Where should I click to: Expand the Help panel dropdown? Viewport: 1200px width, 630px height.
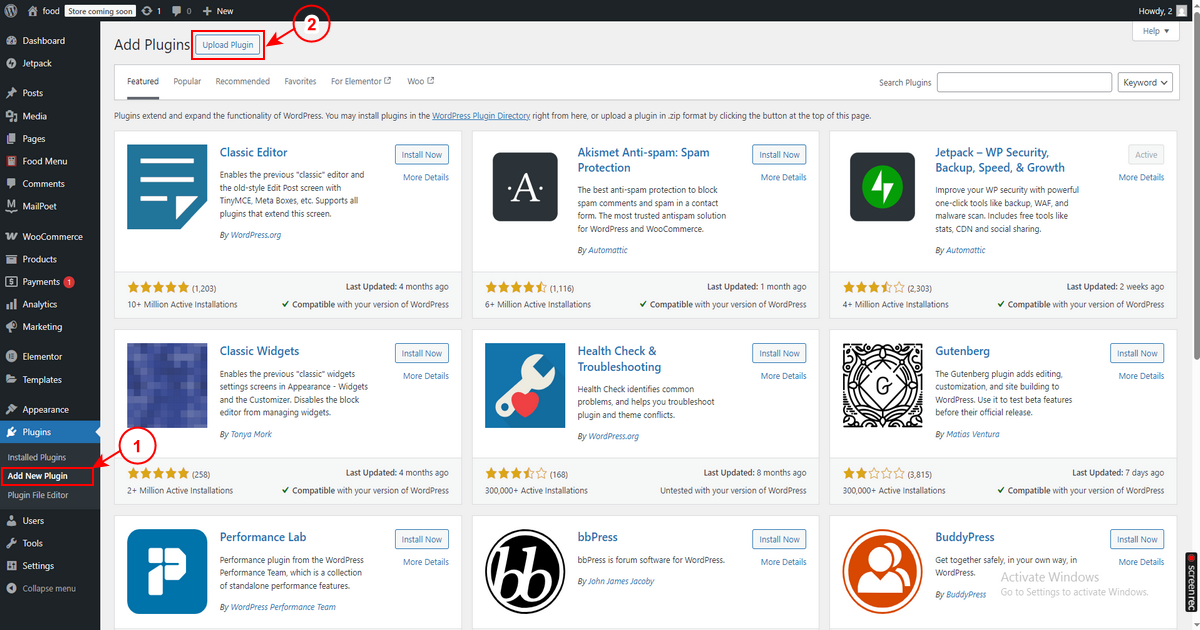pos(1155,31)
